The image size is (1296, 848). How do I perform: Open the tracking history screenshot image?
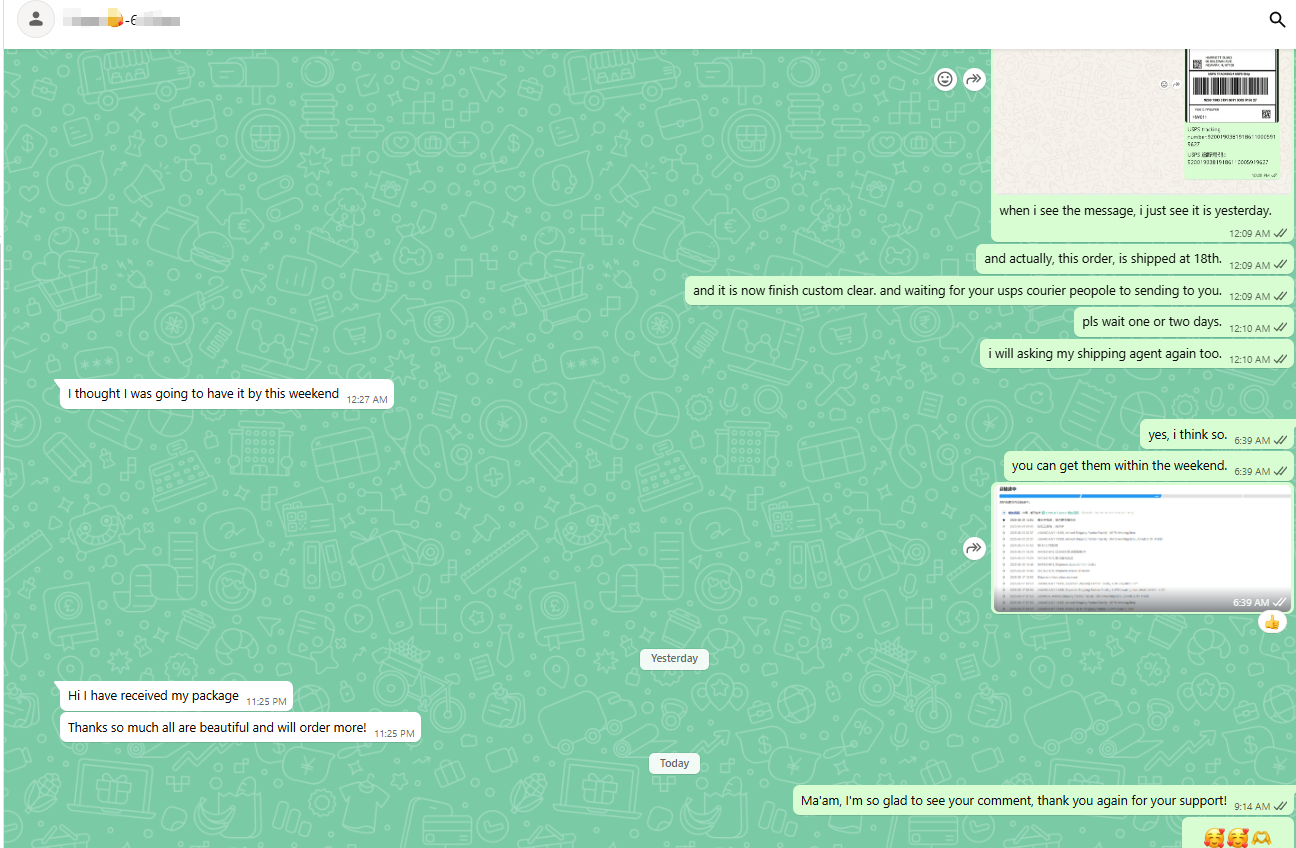click(x=1143, y=547)
